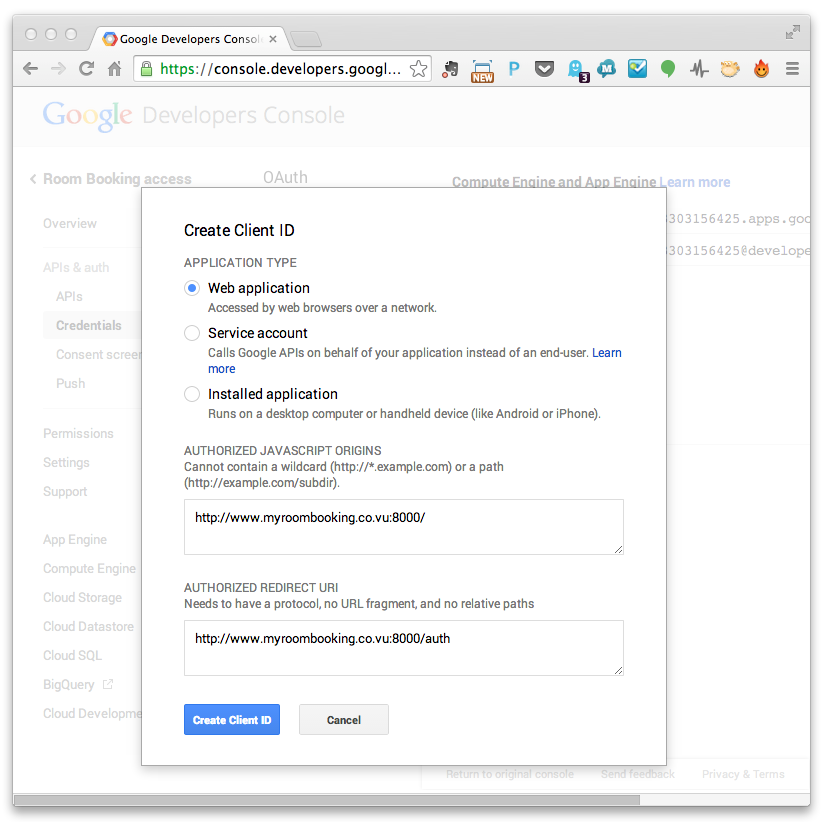This screenshot has width=827, height=822.
Task: Open APIs sidebar item
Action: (69, 296)
